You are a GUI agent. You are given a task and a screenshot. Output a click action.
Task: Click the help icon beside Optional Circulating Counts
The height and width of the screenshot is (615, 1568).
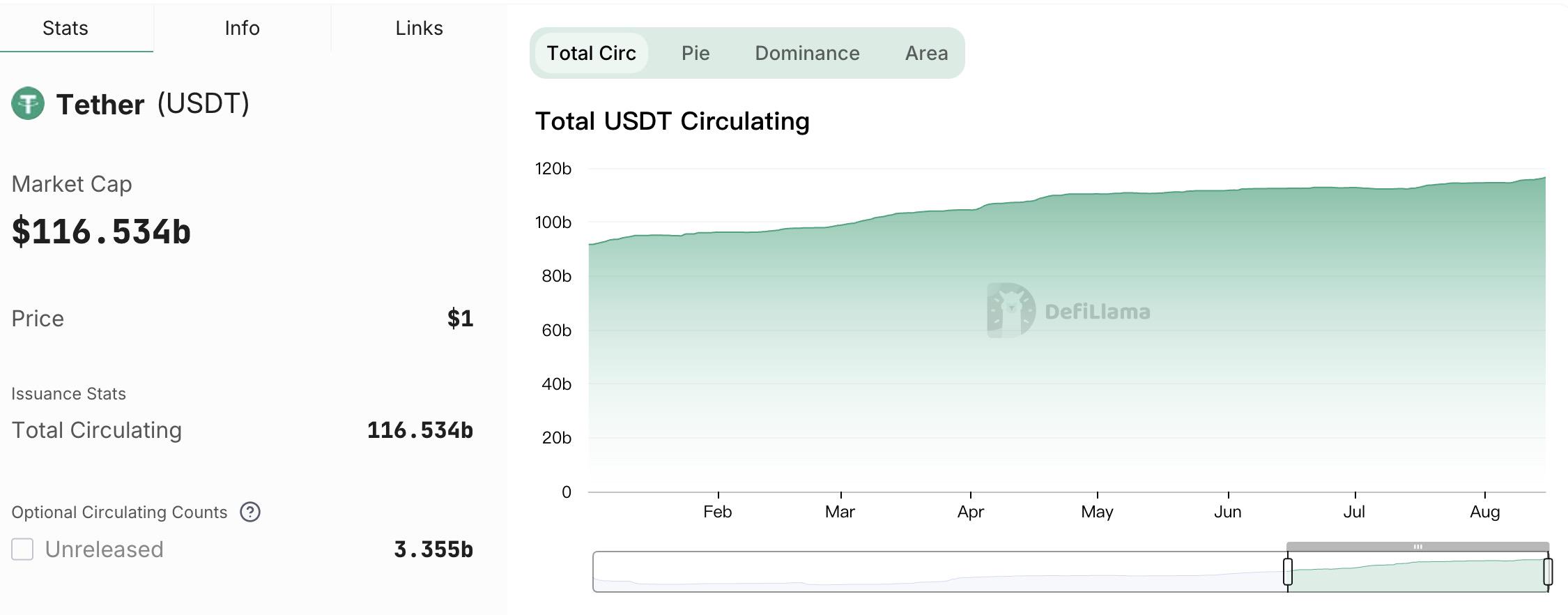(x=250, y=512)
